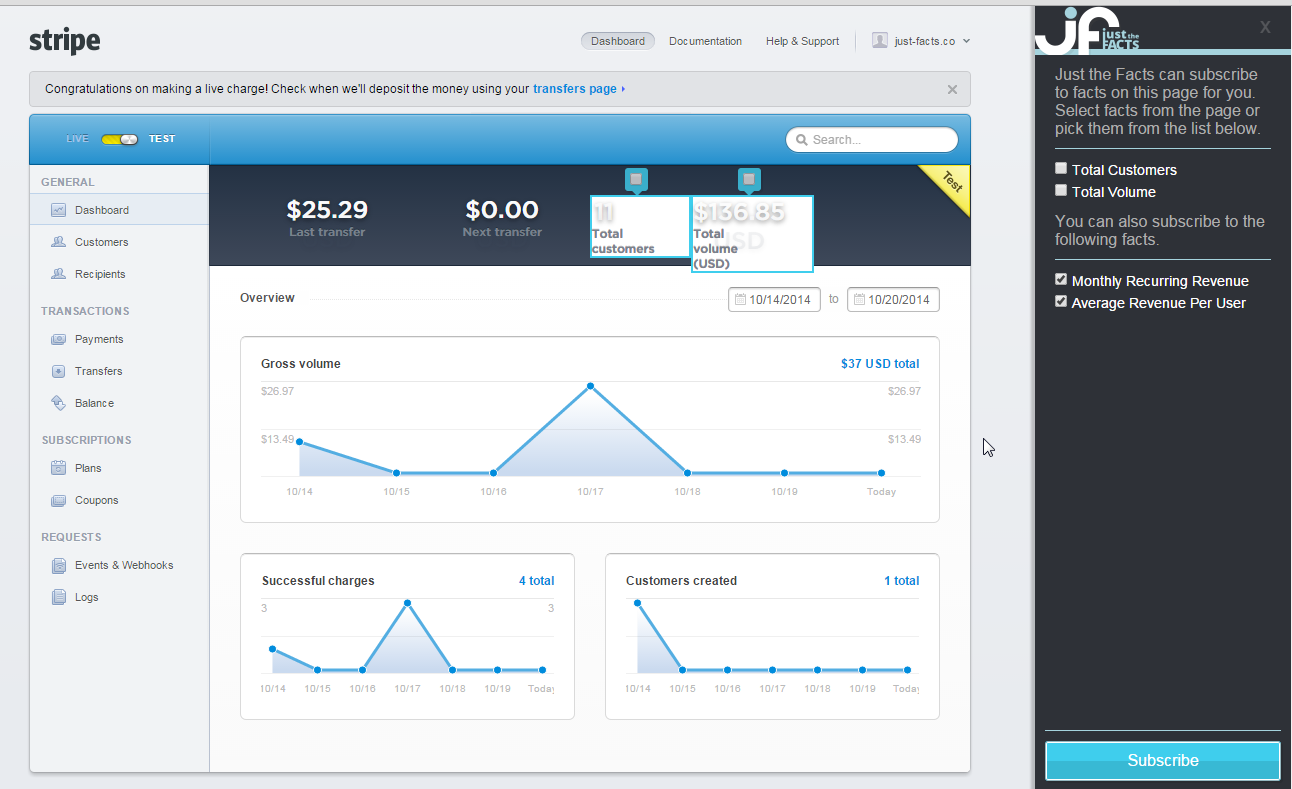
Task: Click the 10/17 peak on Successful charges chart
Action: point(407,603)
